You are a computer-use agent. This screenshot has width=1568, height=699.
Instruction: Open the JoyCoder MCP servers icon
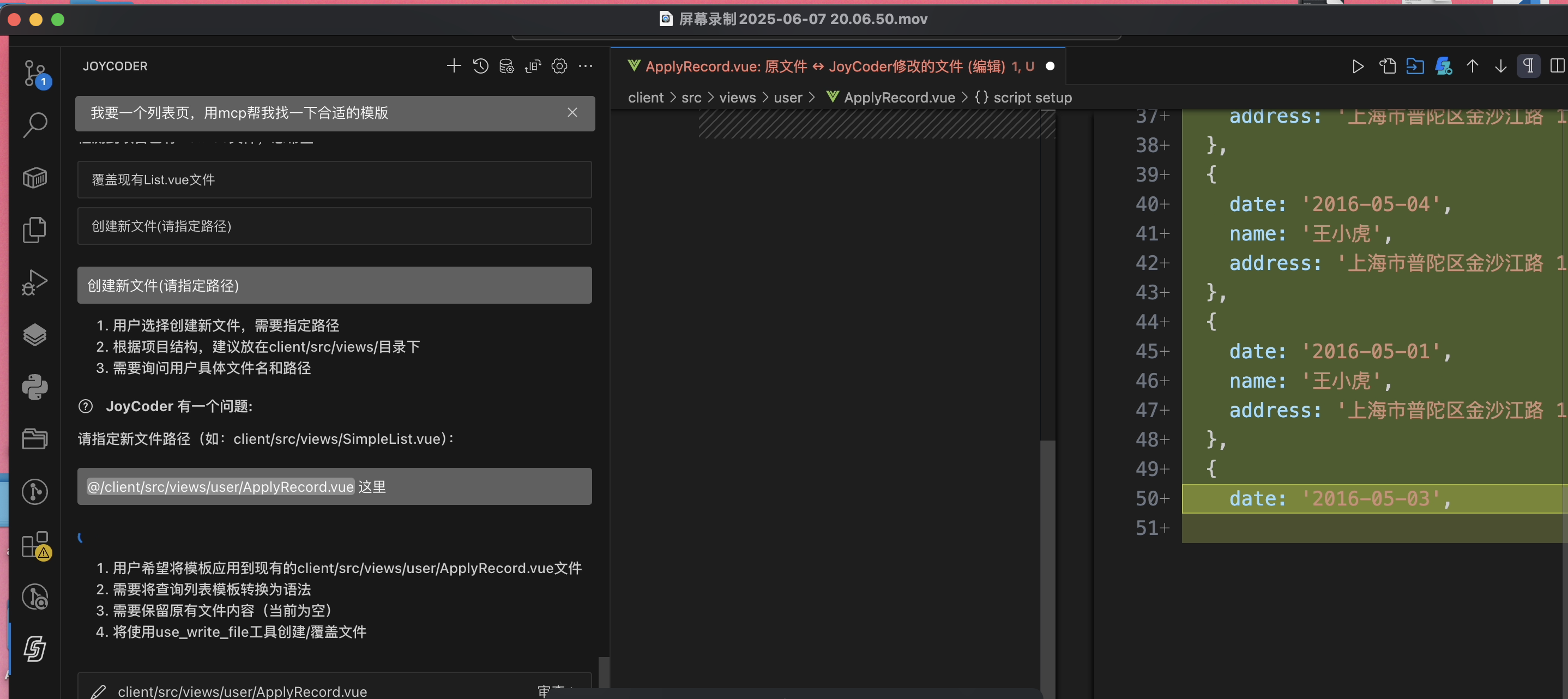click(x=533, y=66)
